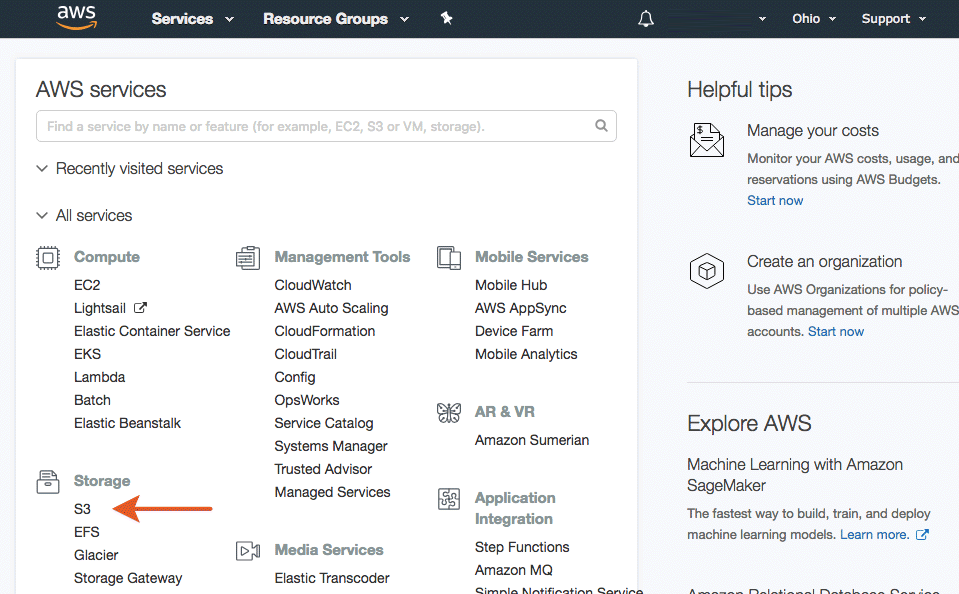Open Storage Gateway service
This screenshot has height=594, width=959.
click(x=128, y=578)
